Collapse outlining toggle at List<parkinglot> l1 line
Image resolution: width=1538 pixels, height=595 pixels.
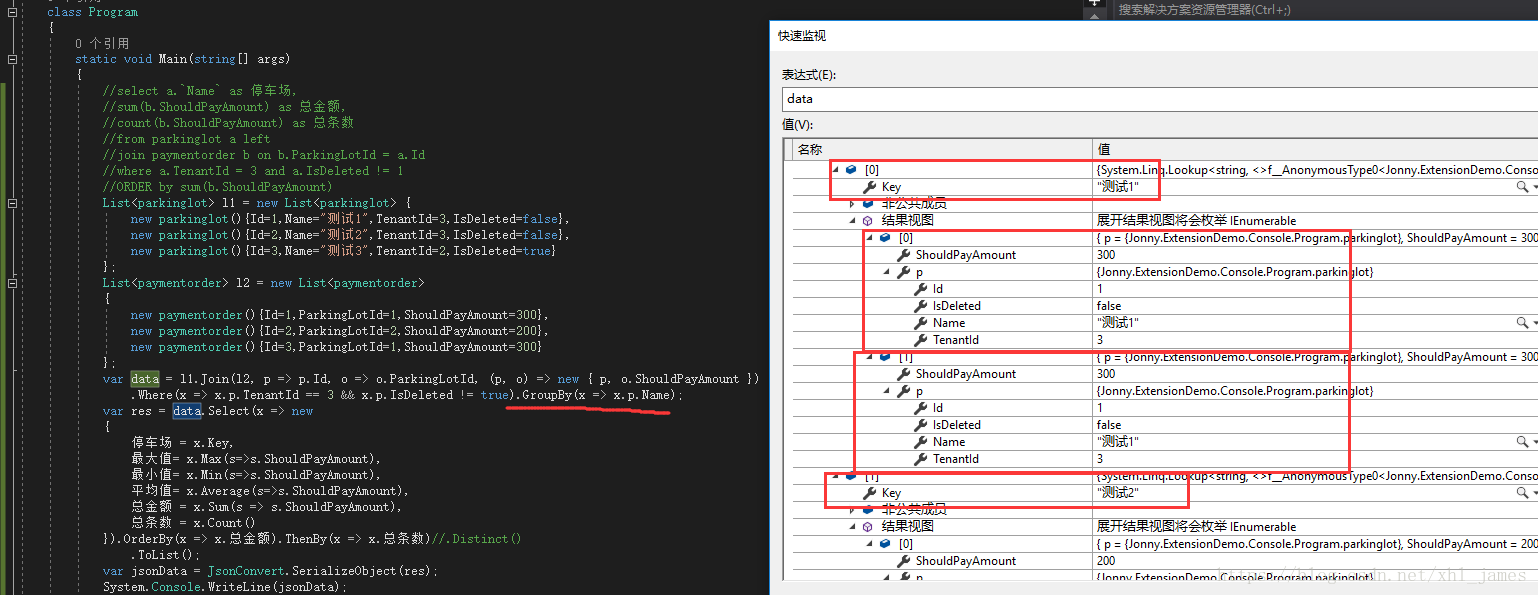pos(12,203)
